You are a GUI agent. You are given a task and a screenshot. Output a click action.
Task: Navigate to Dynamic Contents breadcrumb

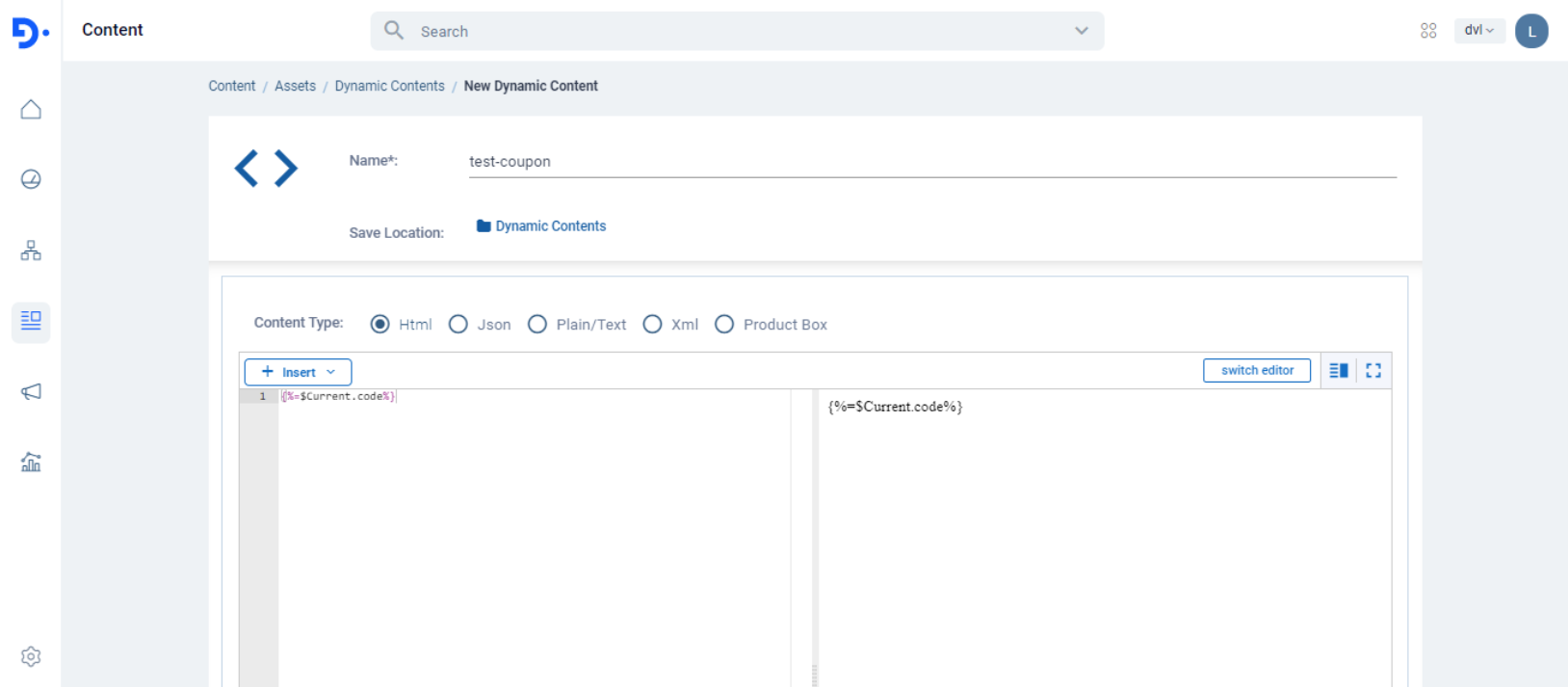coord(389,86)
